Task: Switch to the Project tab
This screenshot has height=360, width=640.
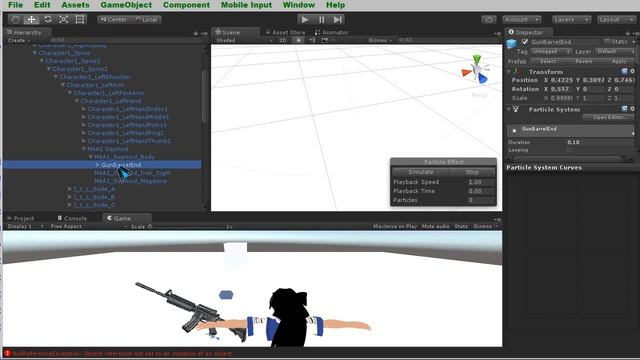Action: (x=20, y=218)
